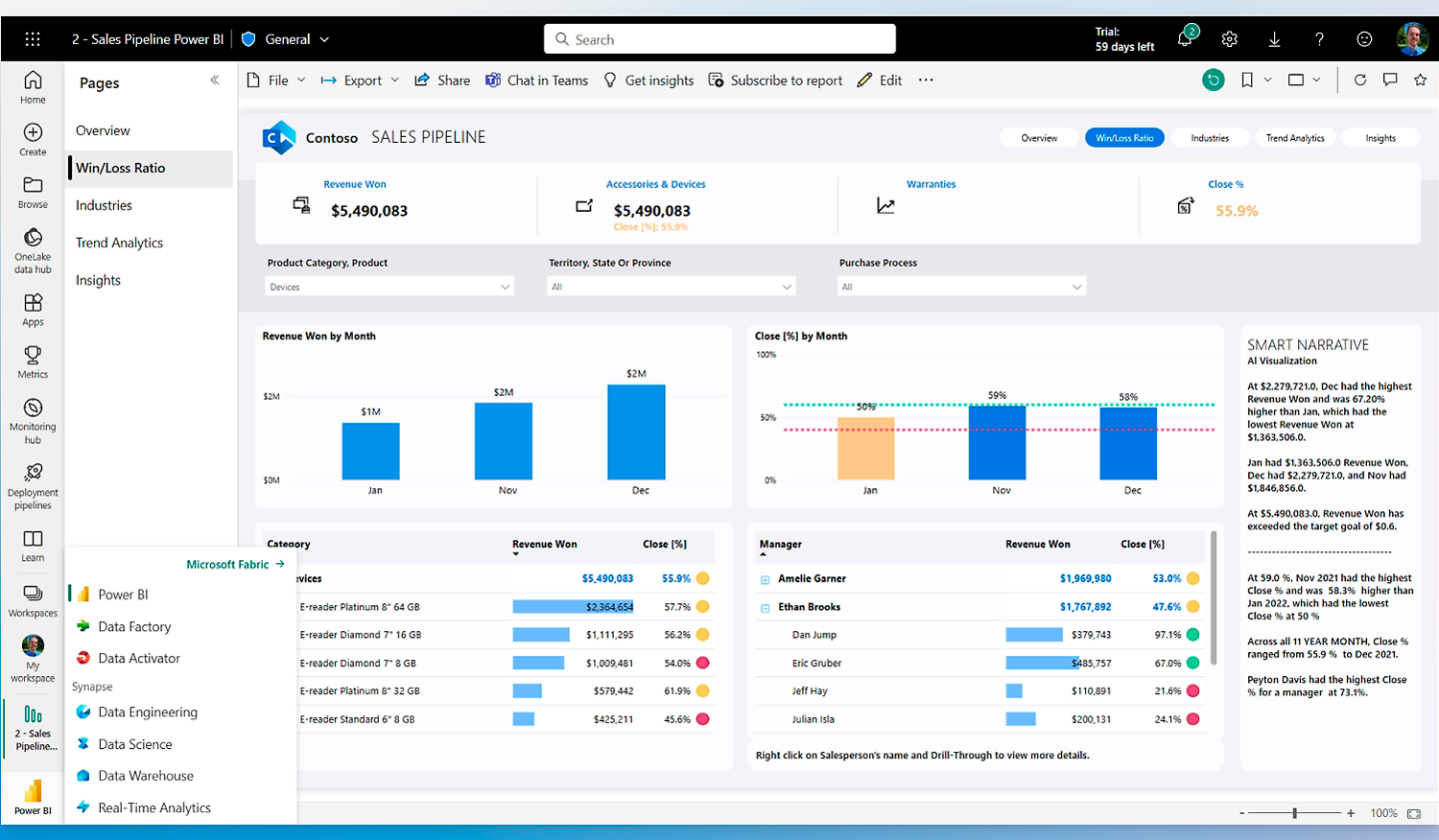Open Browse folder icon

tap(33, 184)
